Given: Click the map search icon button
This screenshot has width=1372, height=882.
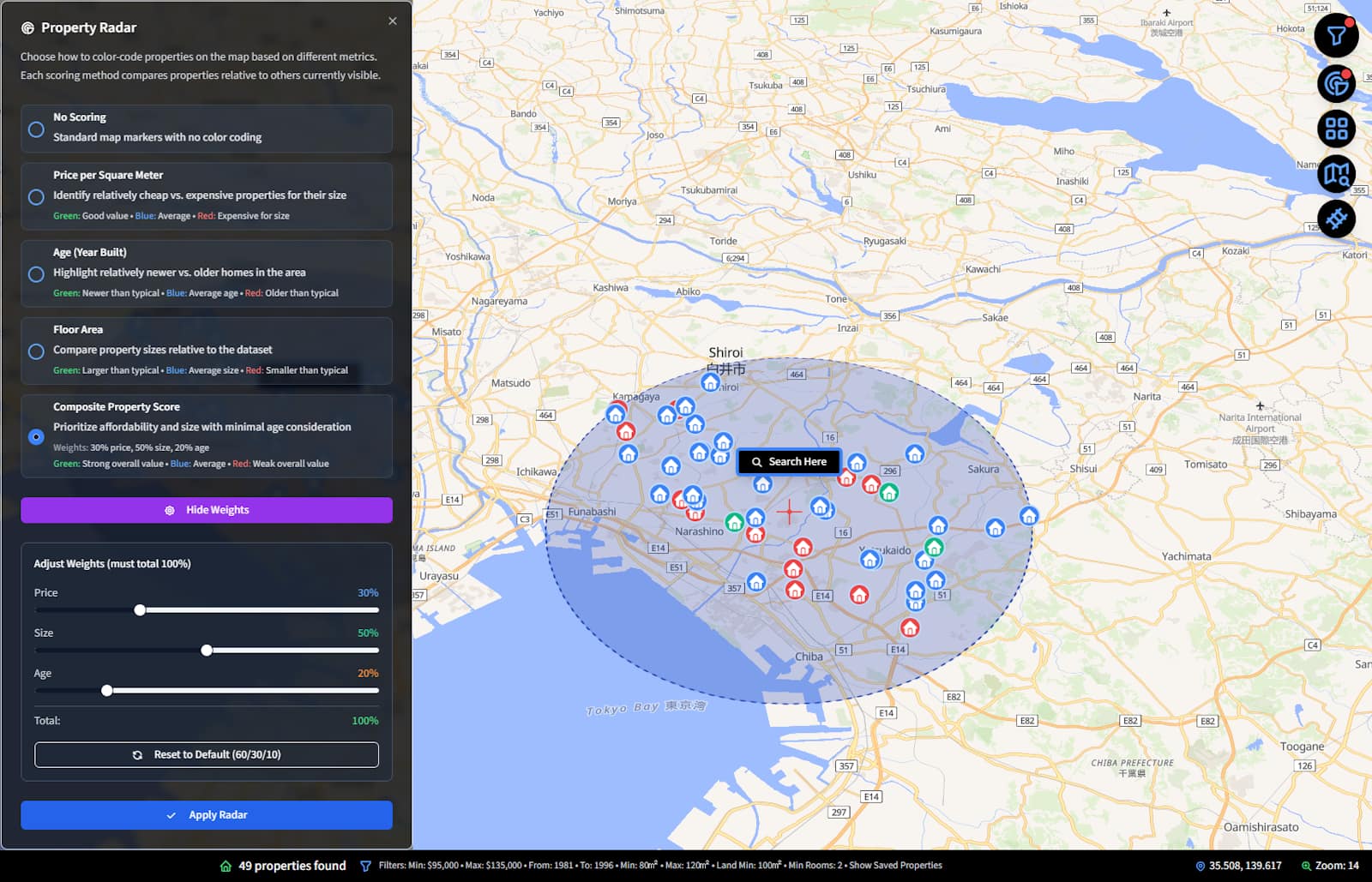Looking at the screenshot, I should (x=1336, y=175).
